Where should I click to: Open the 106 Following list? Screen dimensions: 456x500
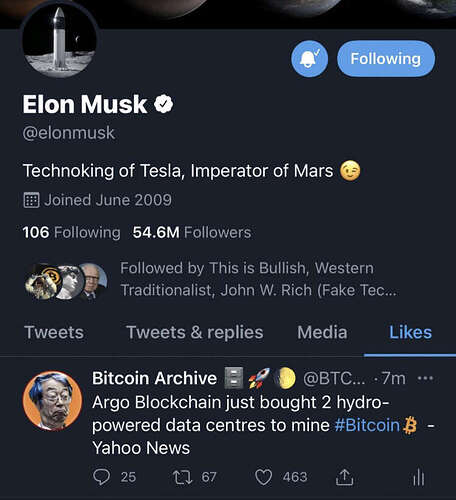(71, 232)
